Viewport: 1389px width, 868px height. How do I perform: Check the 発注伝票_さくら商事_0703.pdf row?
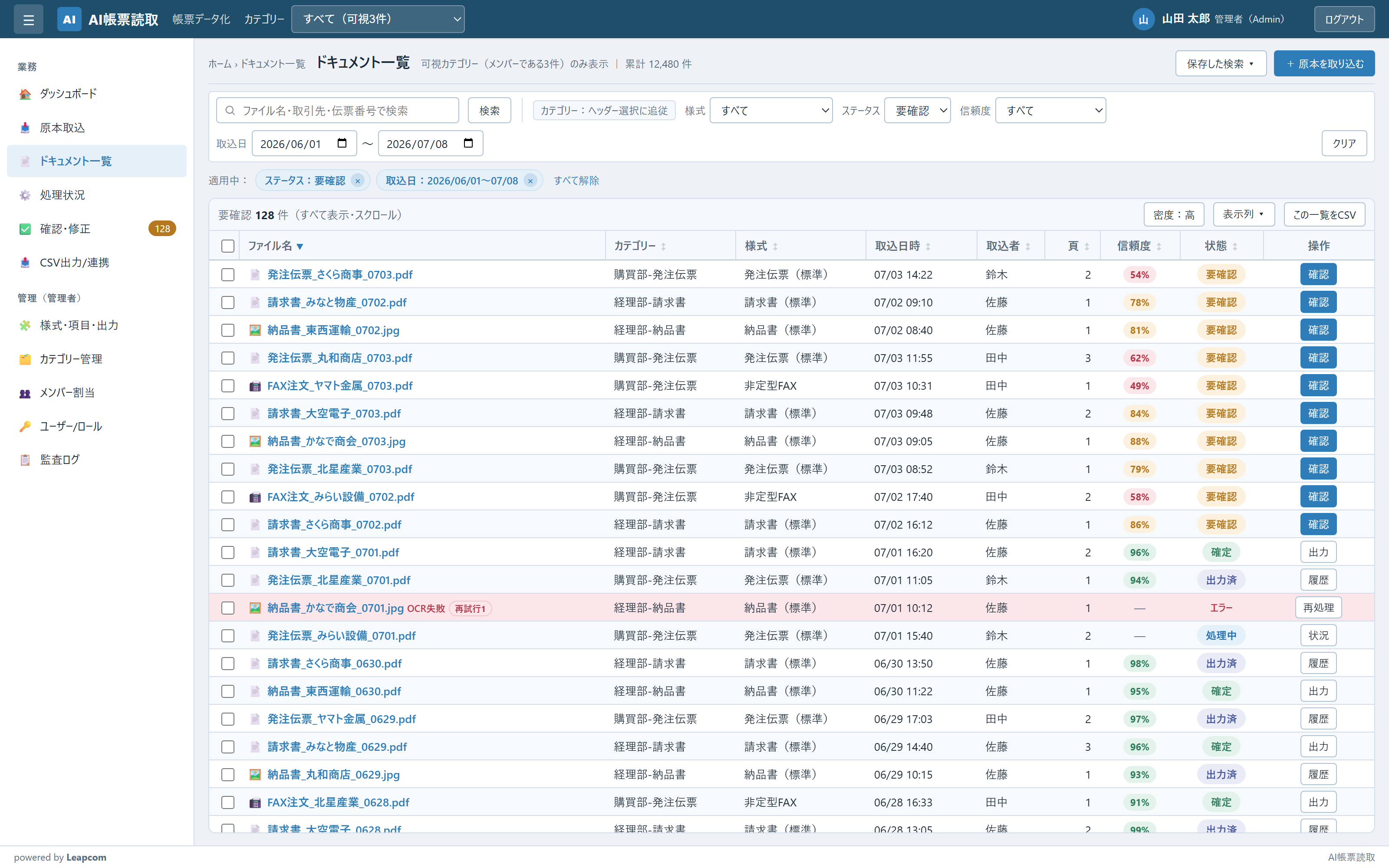pyautogui.click(x=228, y=274)
